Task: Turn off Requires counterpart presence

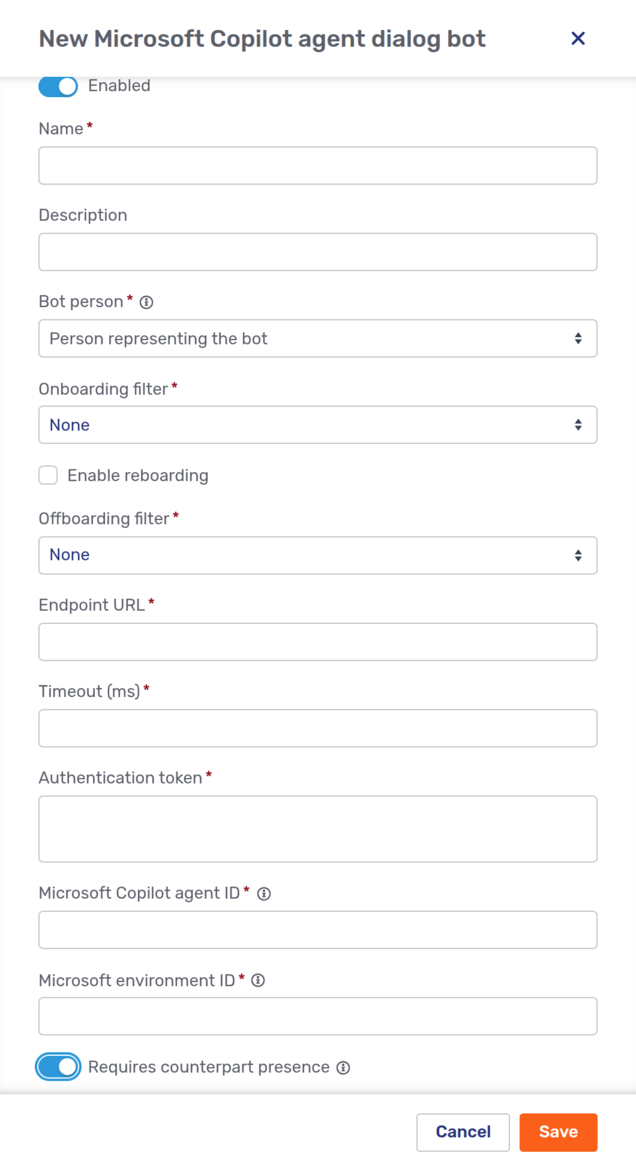Action: [x=57, y=1067]
